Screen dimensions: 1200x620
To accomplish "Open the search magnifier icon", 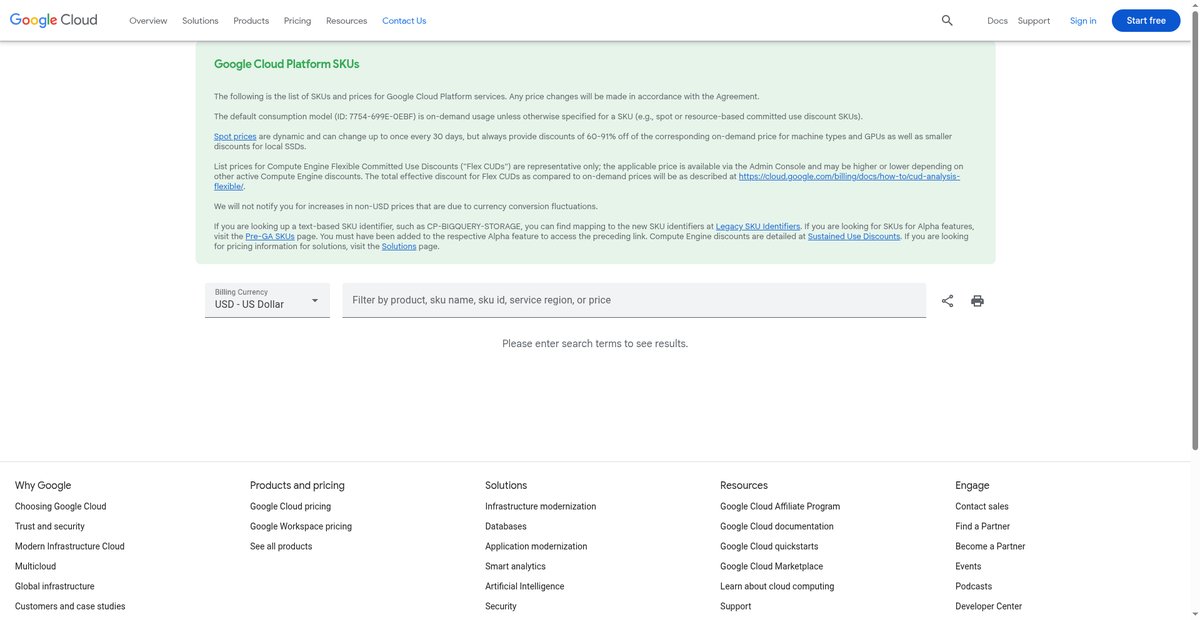I will point(947,20).
